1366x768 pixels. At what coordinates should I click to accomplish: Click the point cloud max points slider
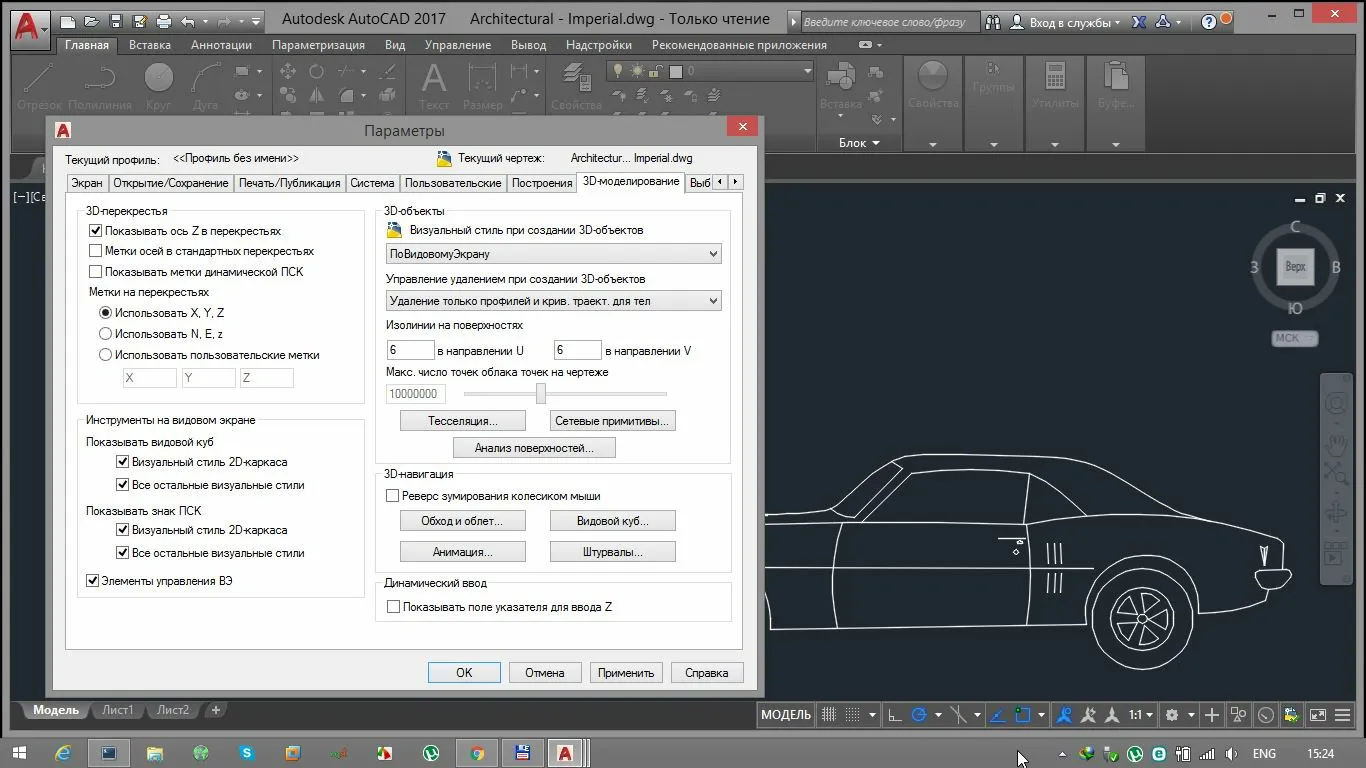(541, 394)
